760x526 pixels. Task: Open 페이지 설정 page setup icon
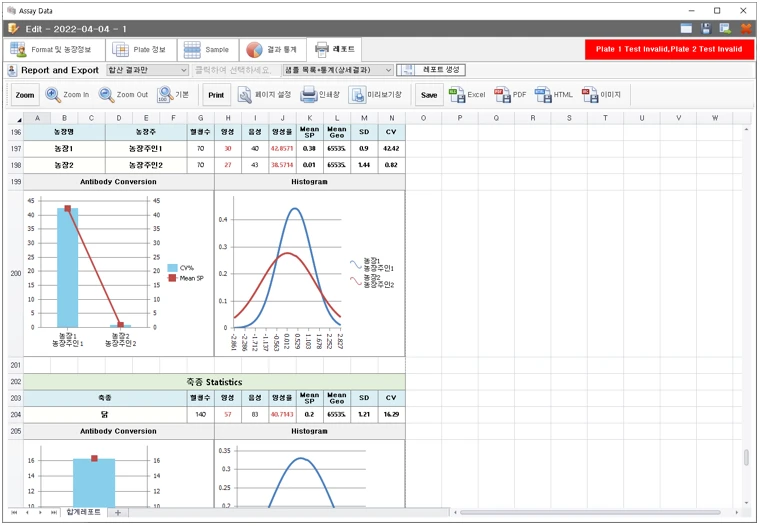(x=244, y=95)
